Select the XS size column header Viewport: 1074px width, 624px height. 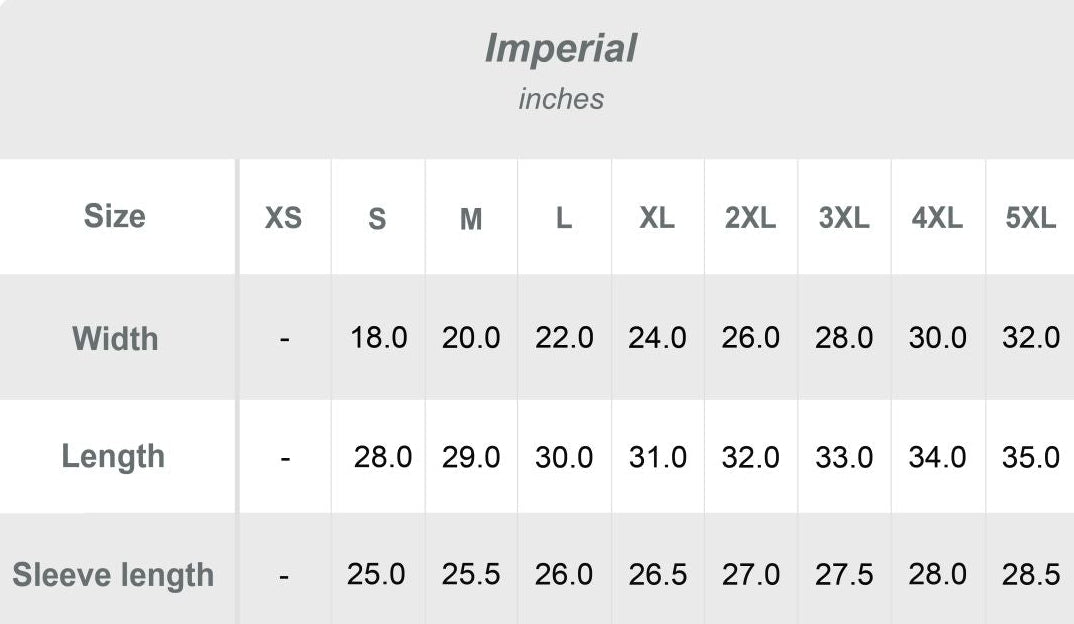click(283, 218)
